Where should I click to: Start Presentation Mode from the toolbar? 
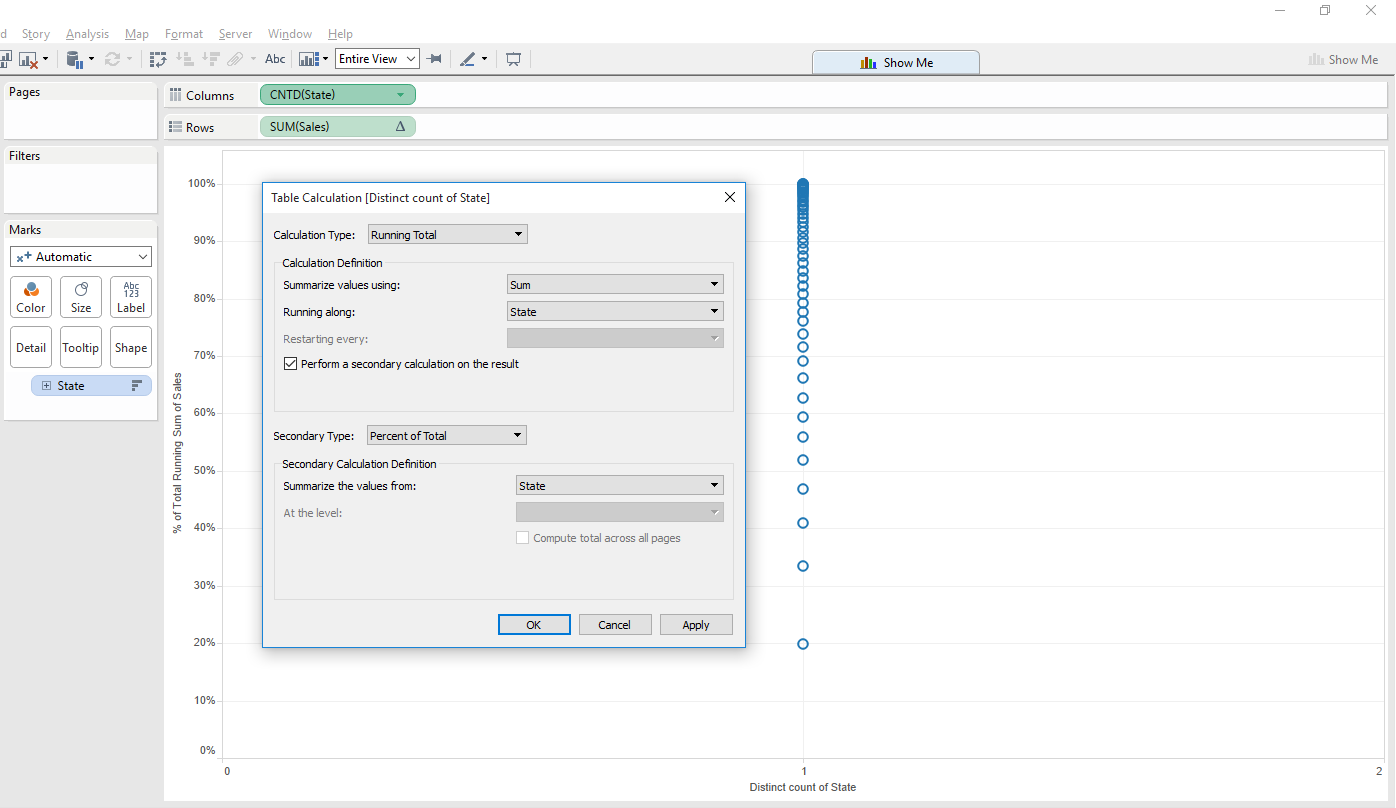pyautogui.click(x=513, y=59)
